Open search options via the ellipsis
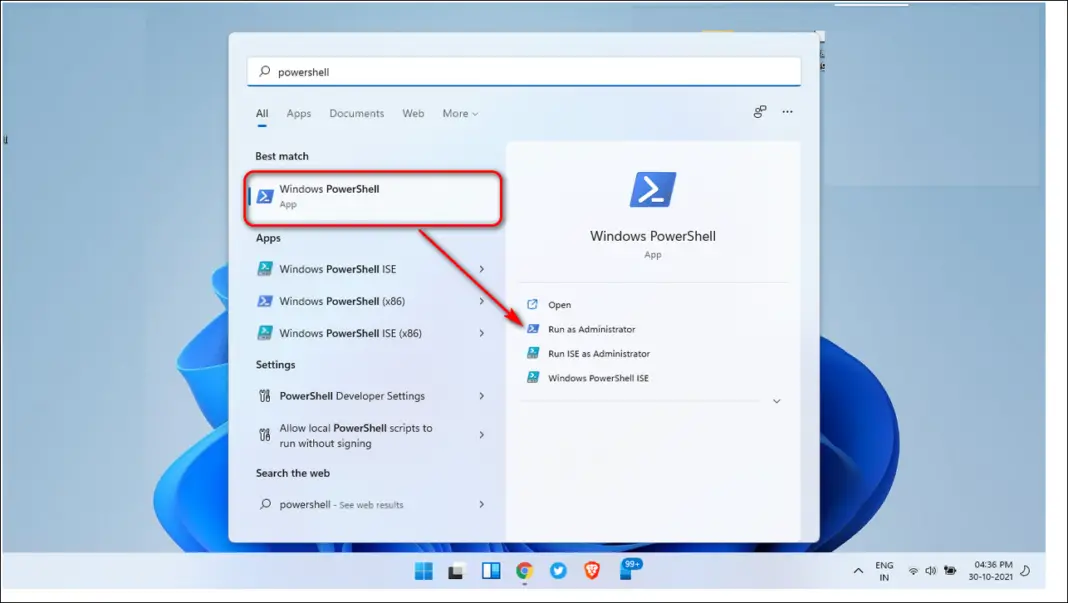Screen dimensions: 1068x603 pos(787,112)
